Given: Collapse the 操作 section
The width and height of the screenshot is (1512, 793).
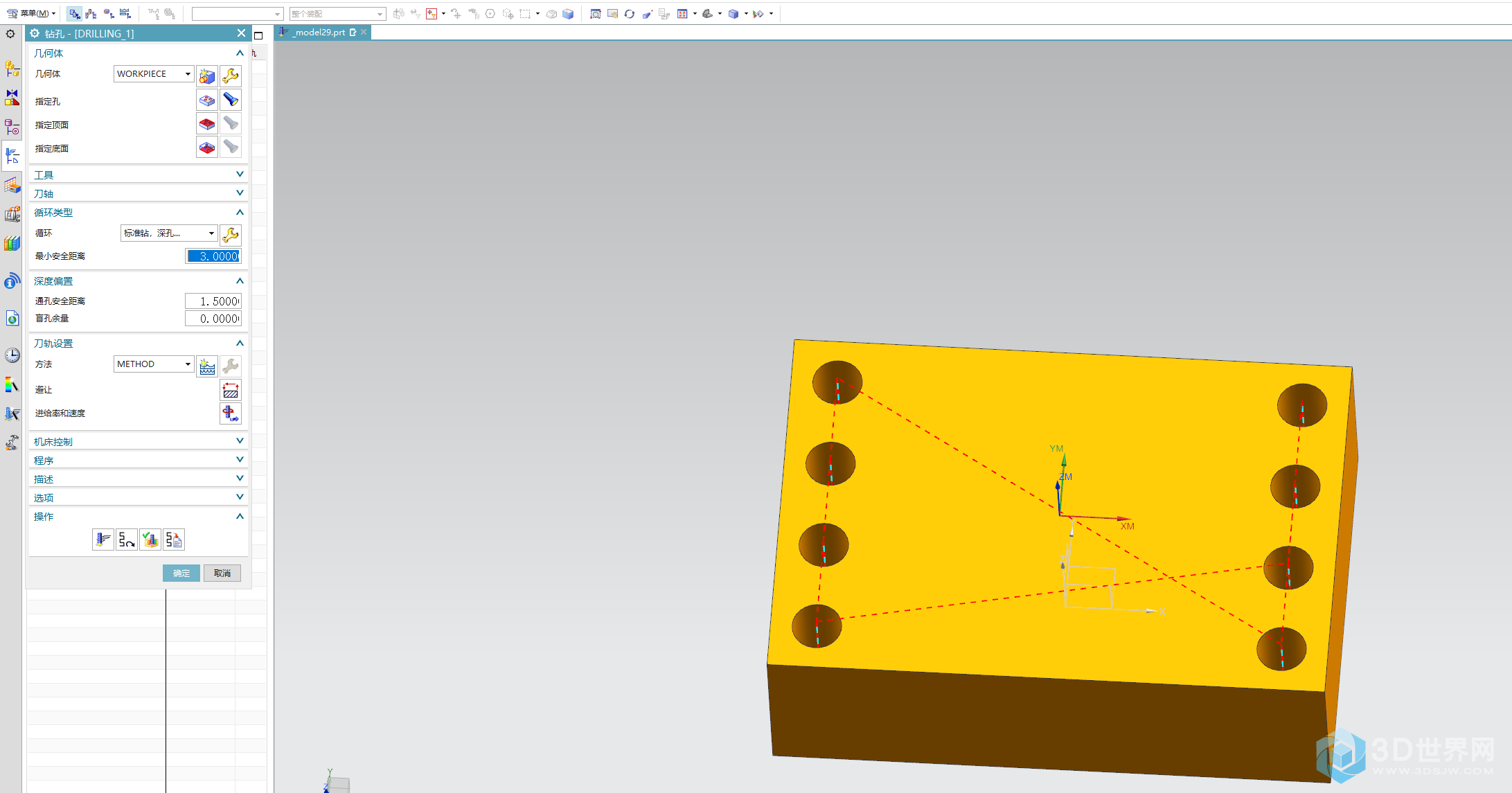Looking at the screenshot, I should [240, 516].
